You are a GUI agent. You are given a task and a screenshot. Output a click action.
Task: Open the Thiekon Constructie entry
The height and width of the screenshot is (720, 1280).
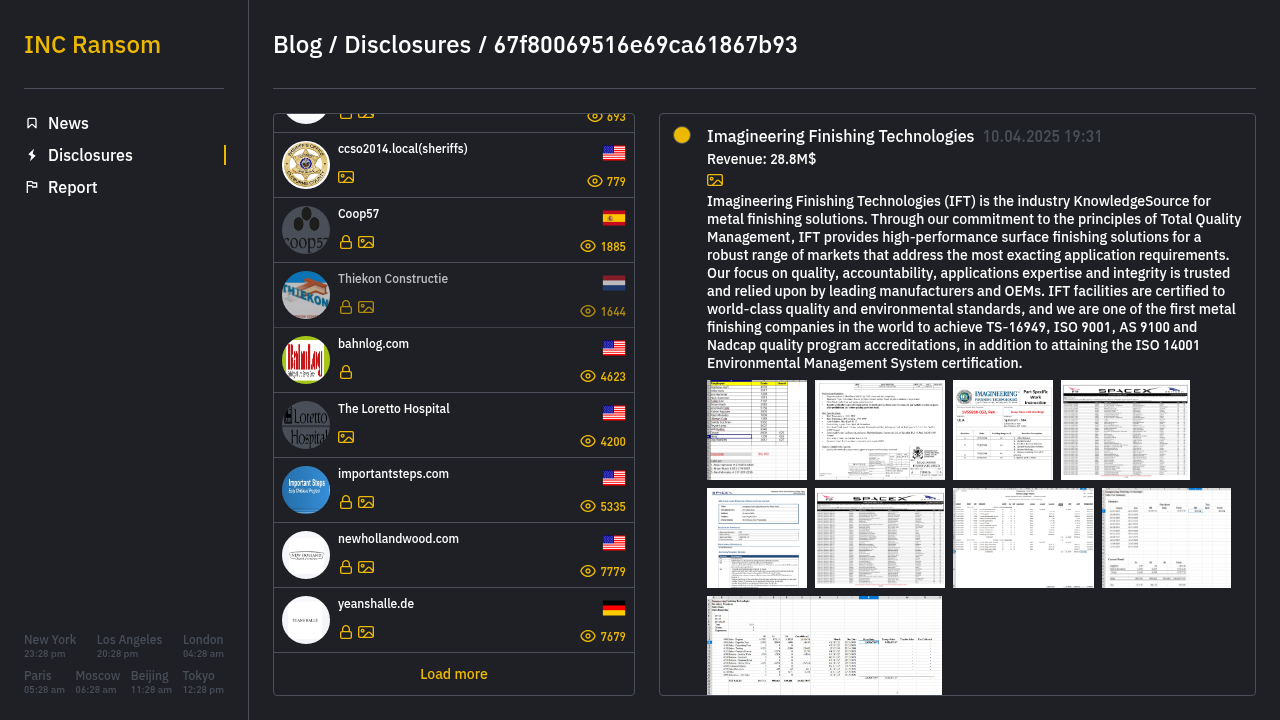pyautogui.click(x=454, y=295)
